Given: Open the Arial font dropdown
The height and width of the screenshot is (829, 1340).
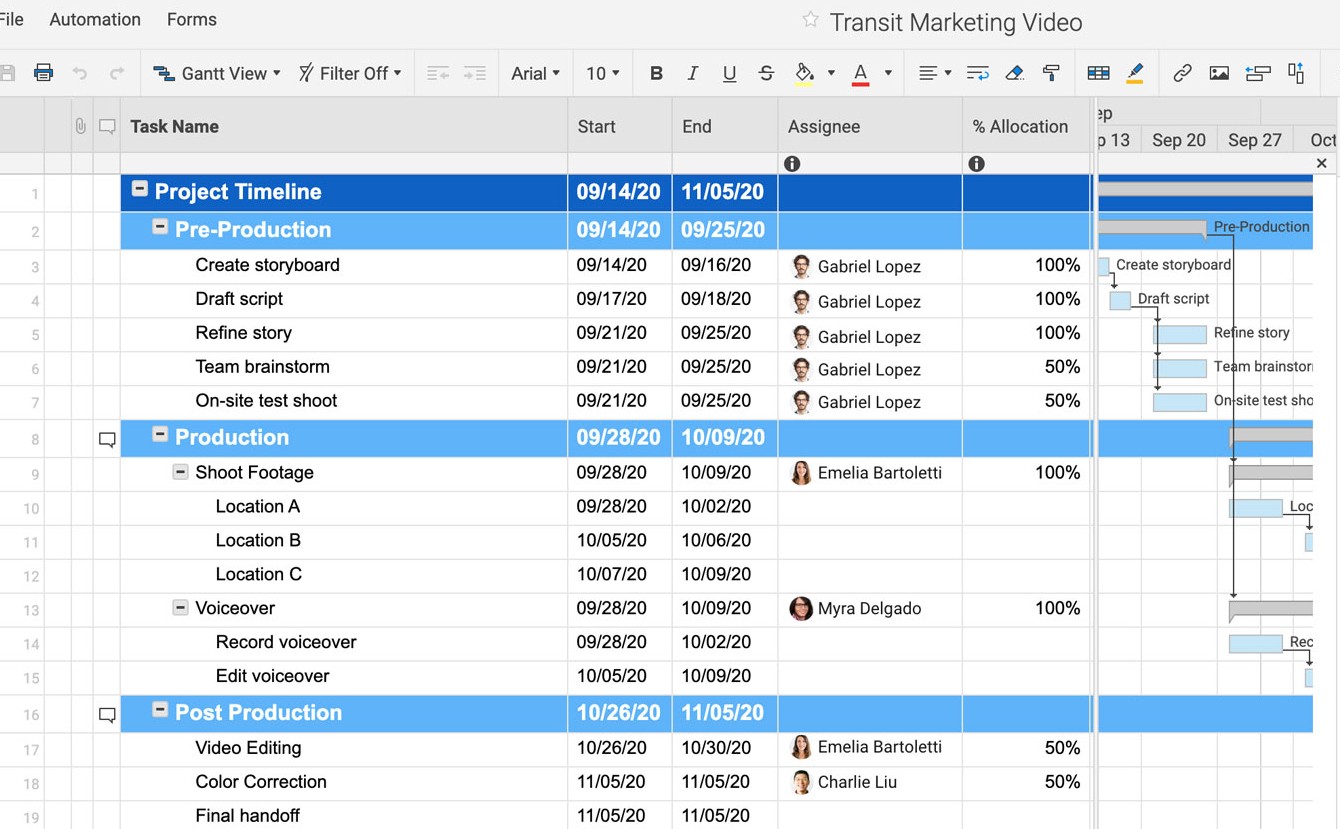Looking at the screenshot, I should [x=536, y=73].
